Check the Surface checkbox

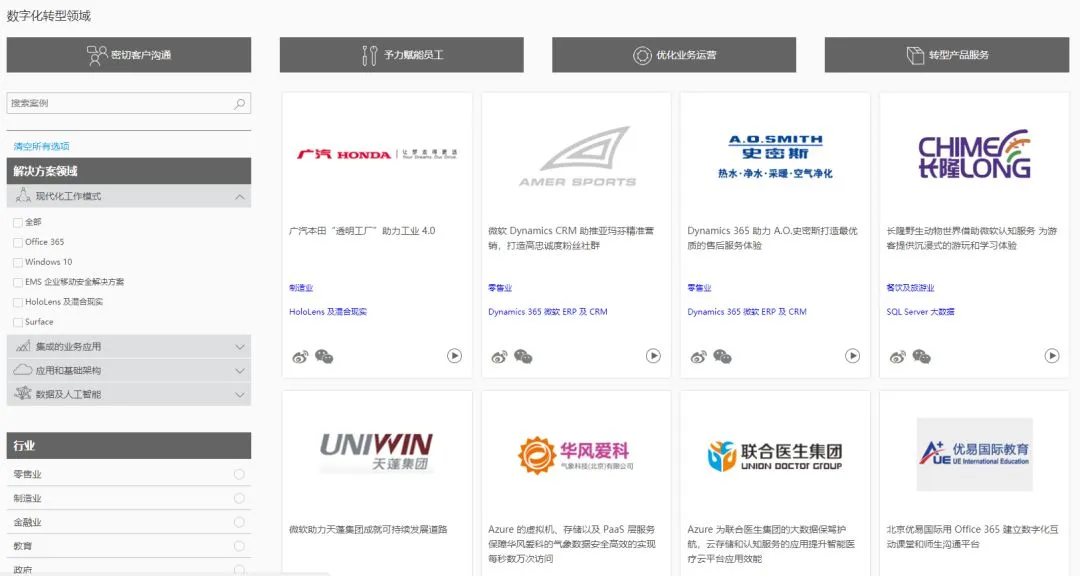tap(18, 322)
